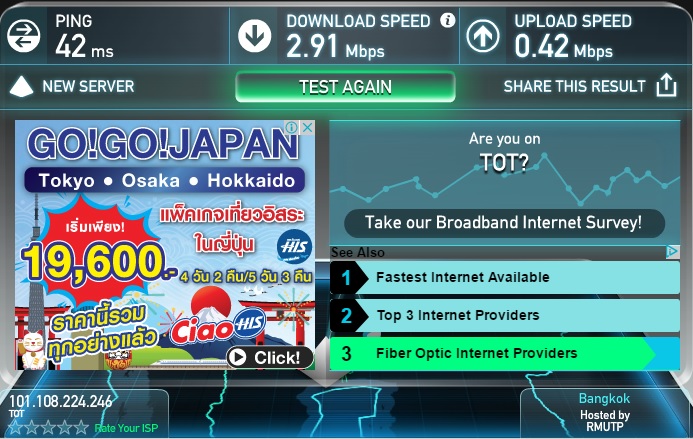The height and width of the screenshot is (439, 693).
Task: Click AdChoices icon beside See Also
Action: 673,252
